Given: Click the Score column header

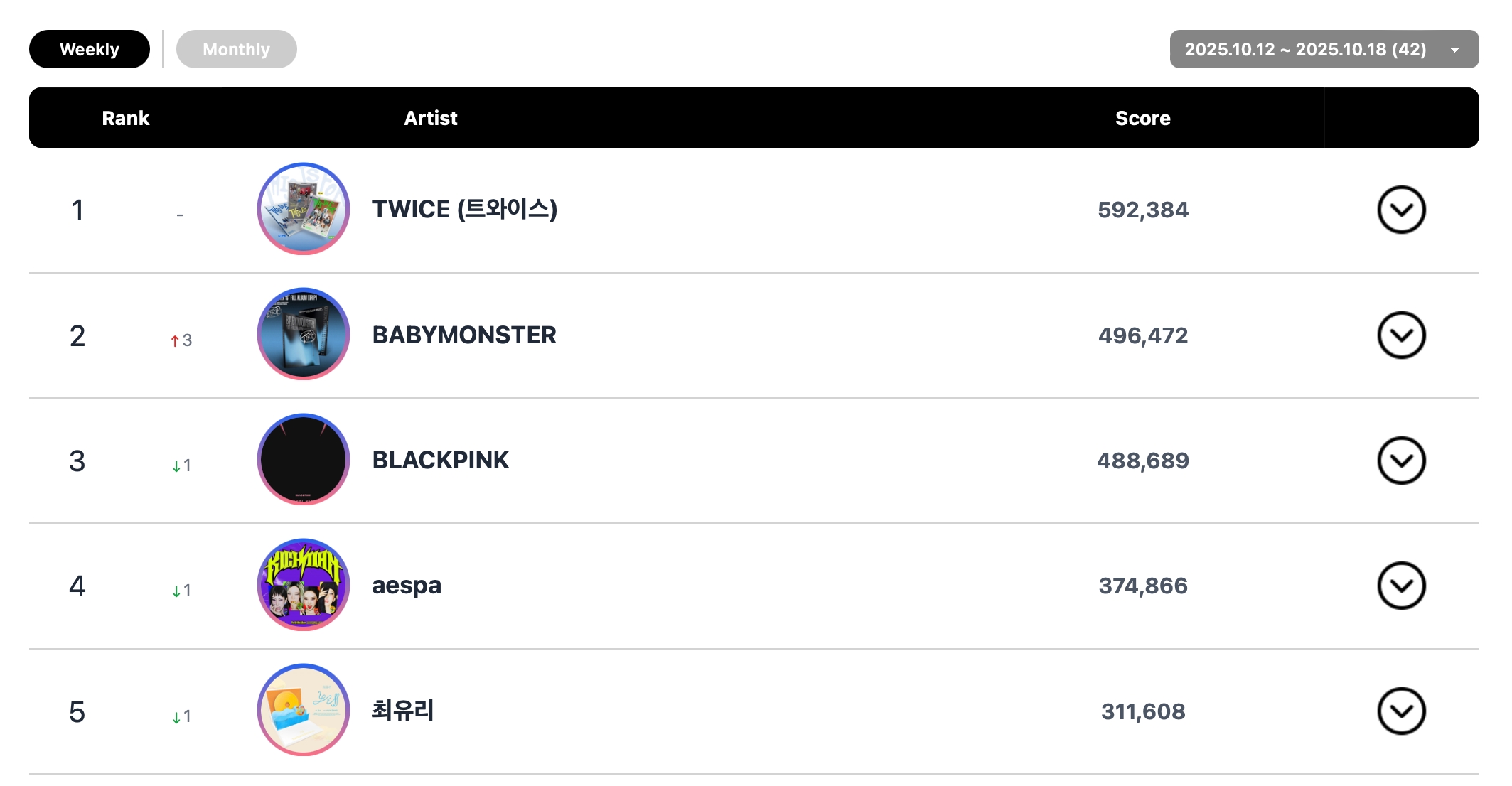Looking at the screenshot, I should point(1142,118).
